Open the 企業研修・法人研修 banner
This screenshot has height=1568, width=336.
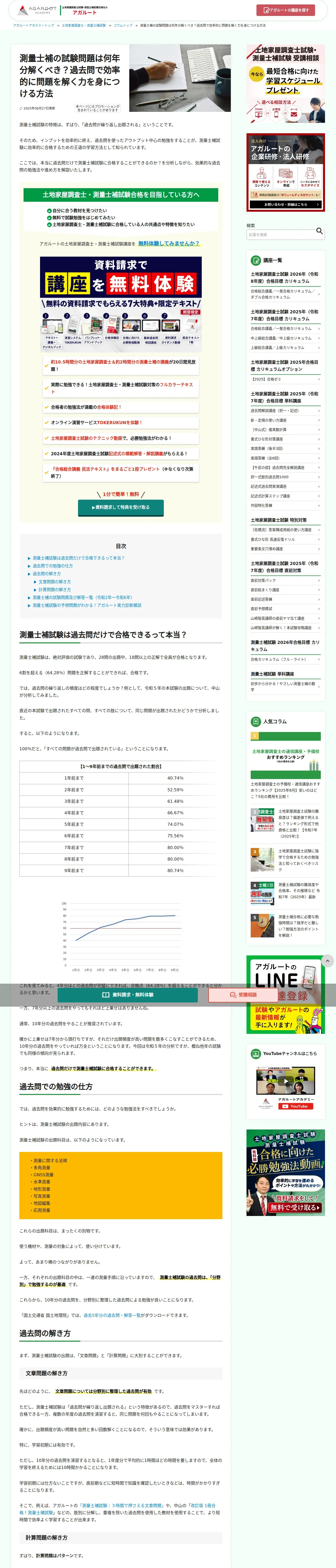coord(285,173)
